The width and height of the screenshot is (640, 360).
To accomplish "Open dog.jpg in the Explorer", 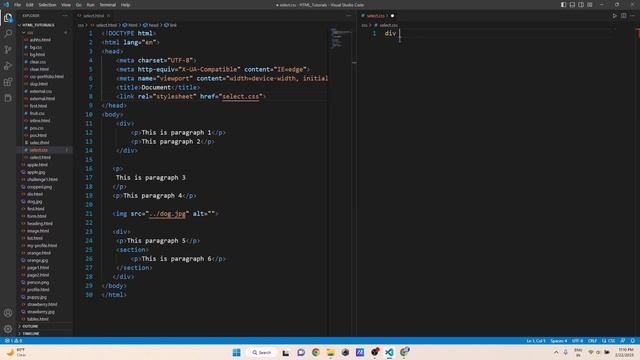I will 35,201.
